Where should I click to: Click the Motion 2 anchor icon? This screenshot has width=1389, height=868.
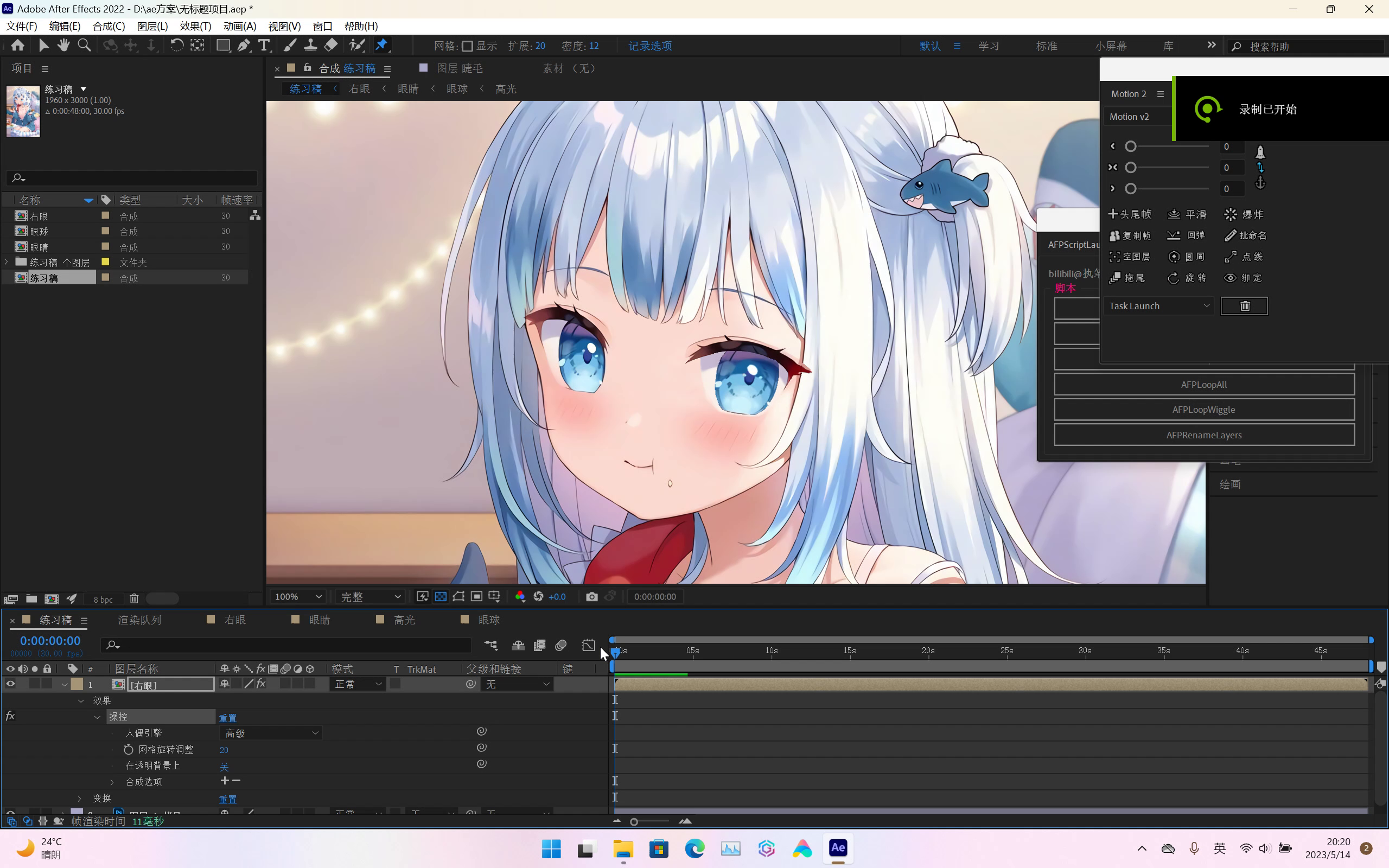(x=1260, y=183)
